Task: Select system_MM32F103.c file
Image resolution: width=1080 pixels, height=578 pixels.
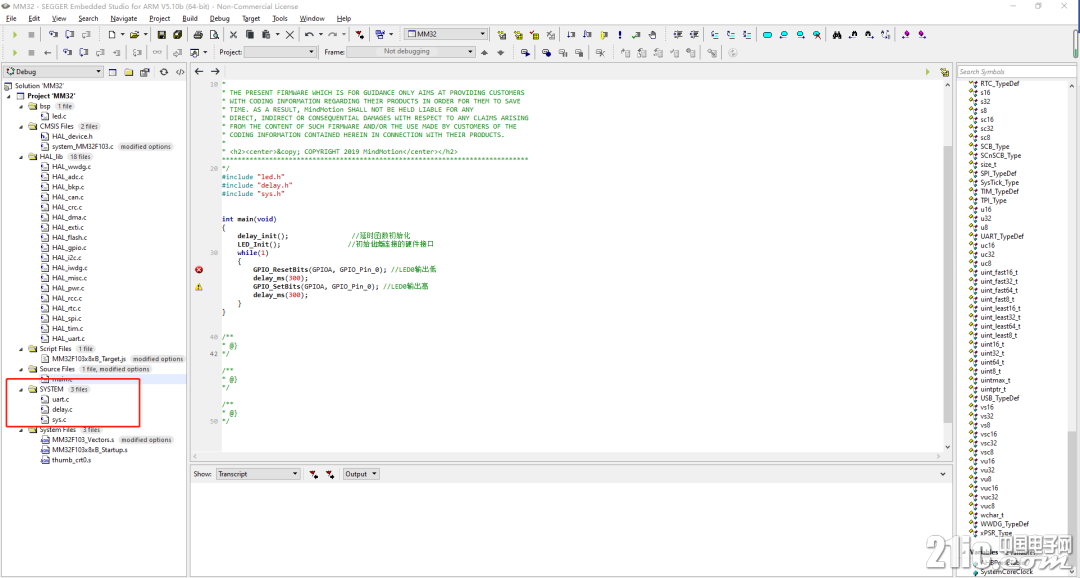Action: tap(82, 147)
